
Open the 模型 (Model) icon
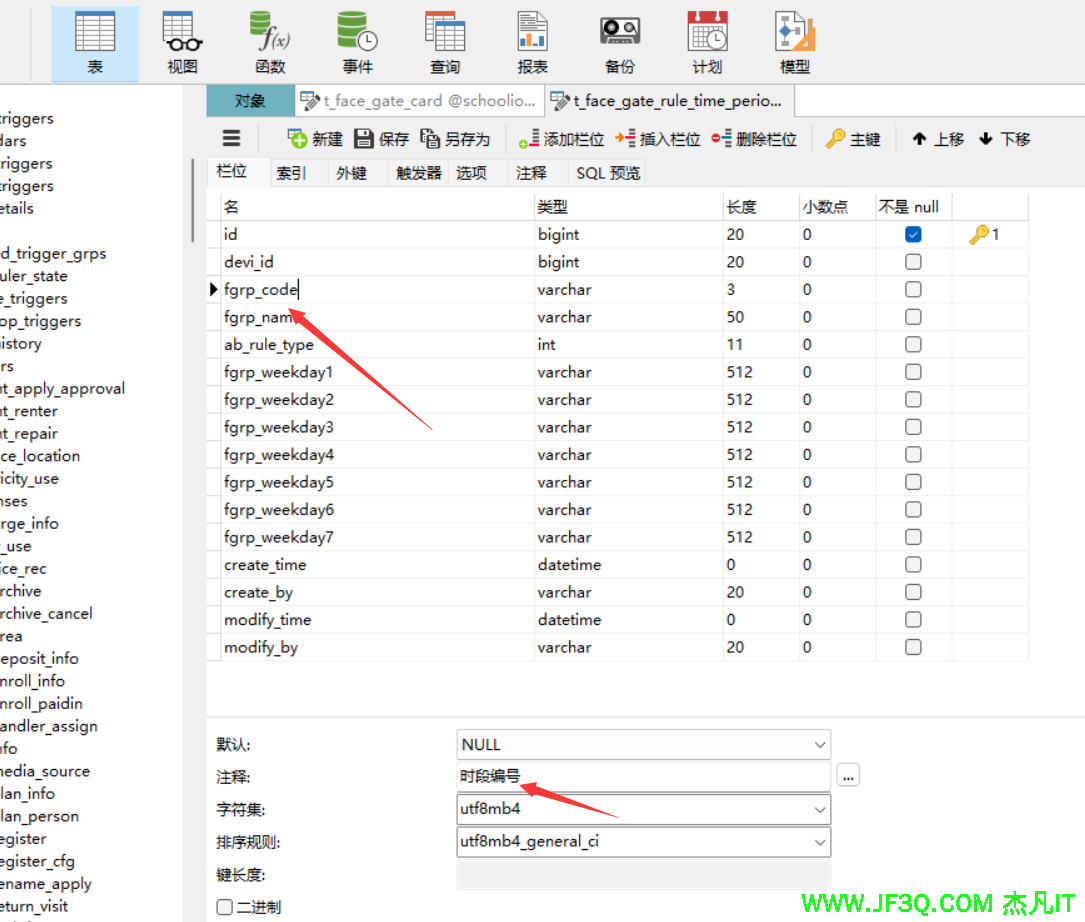(795, 42)
